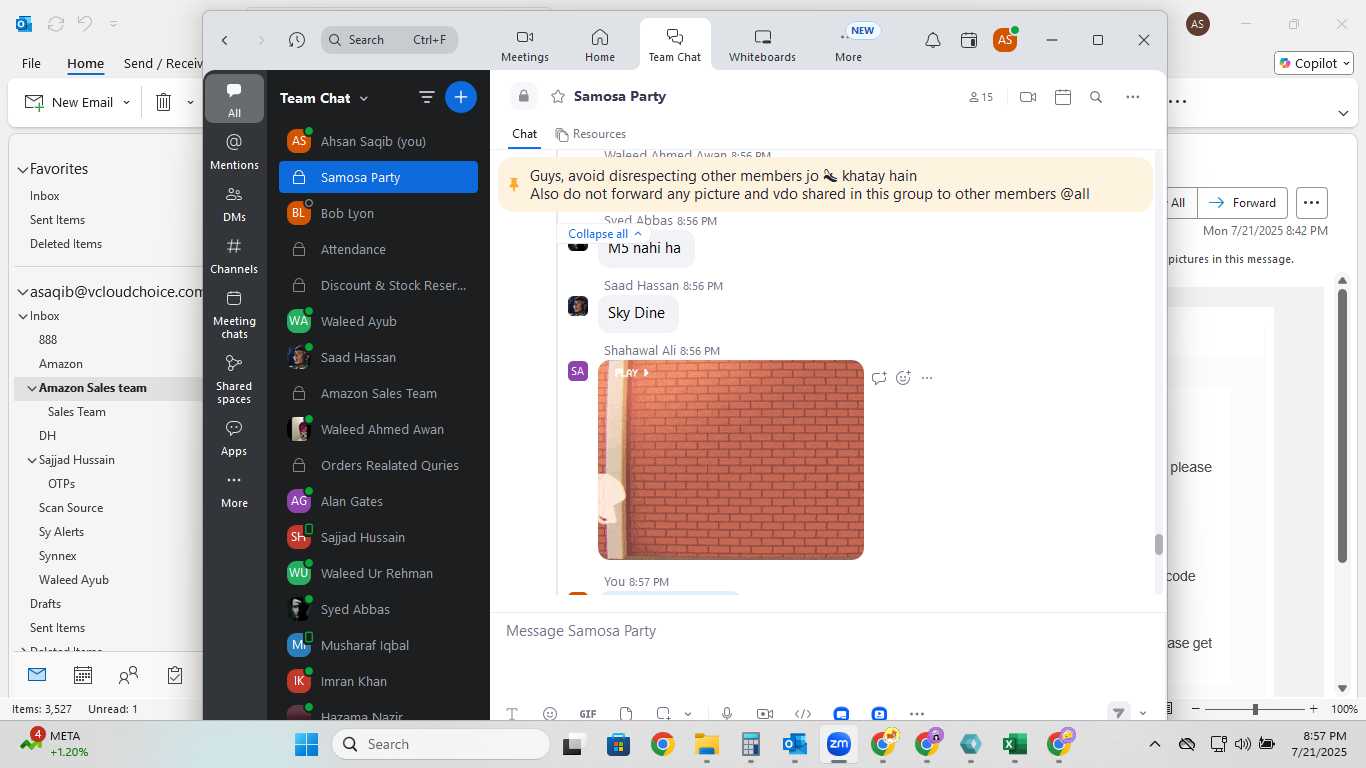This screenshot has width=1366, height=768.
Task: Open more actions for Shahawal Ali's video message
Action: click(x=927, y=378)
